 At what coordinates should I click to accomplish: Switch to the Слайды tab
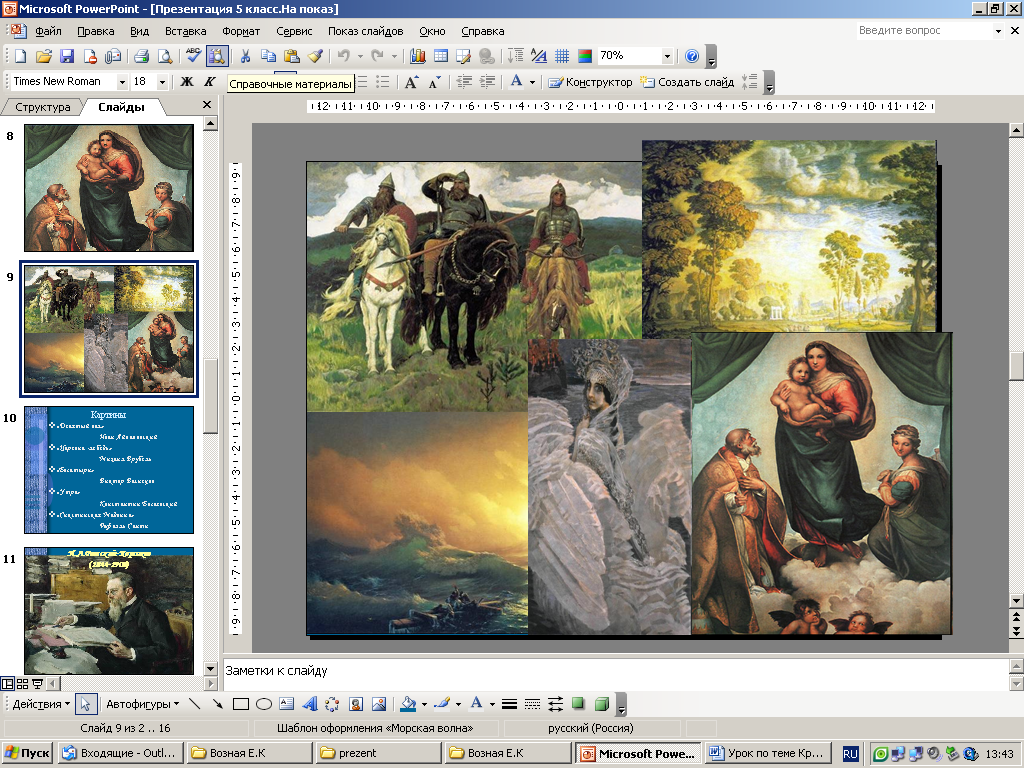(x=121, y=107)
